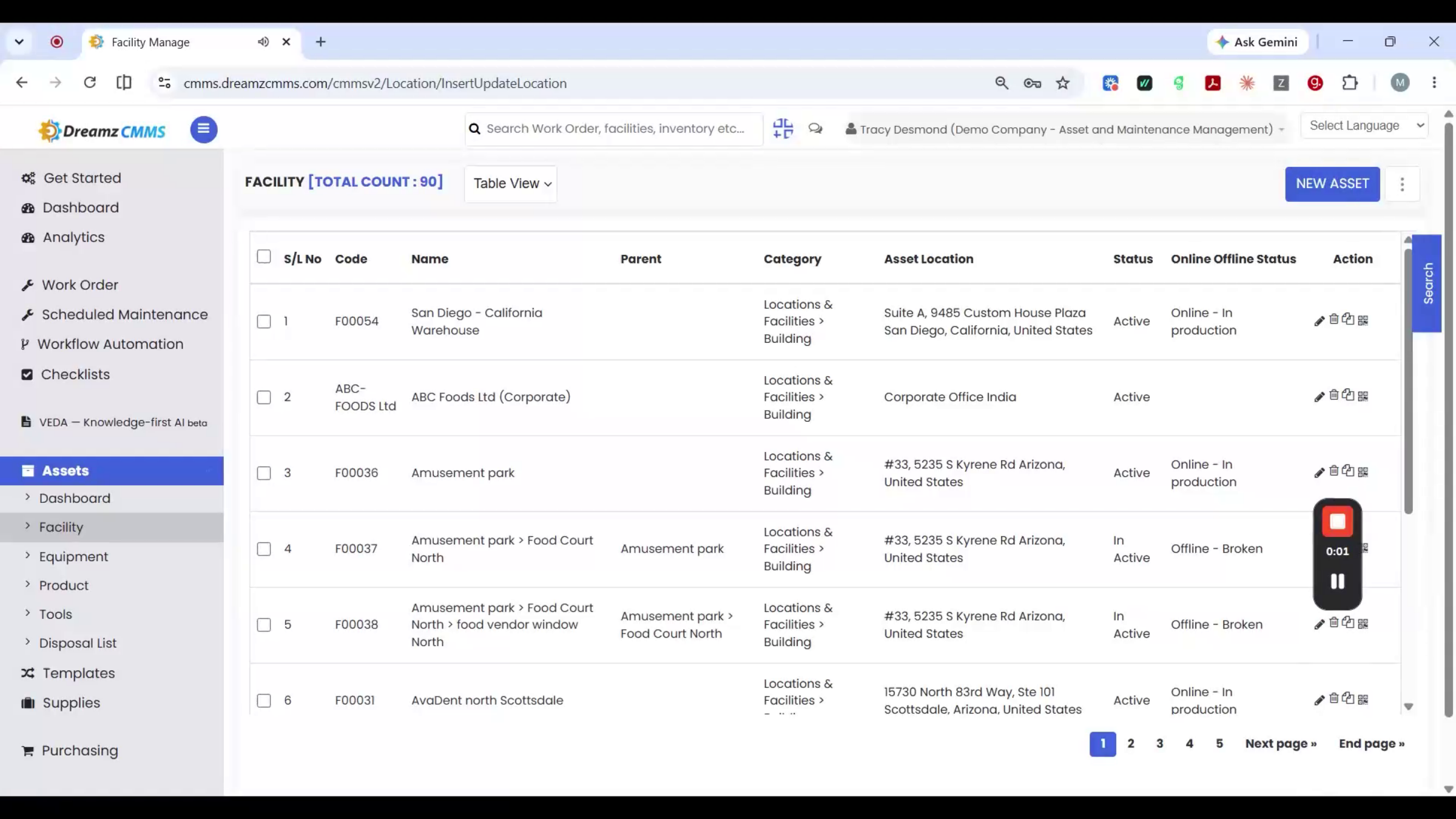
Task: Open the Chrome tab search dropdown arrow
Action: coord(19,42)
